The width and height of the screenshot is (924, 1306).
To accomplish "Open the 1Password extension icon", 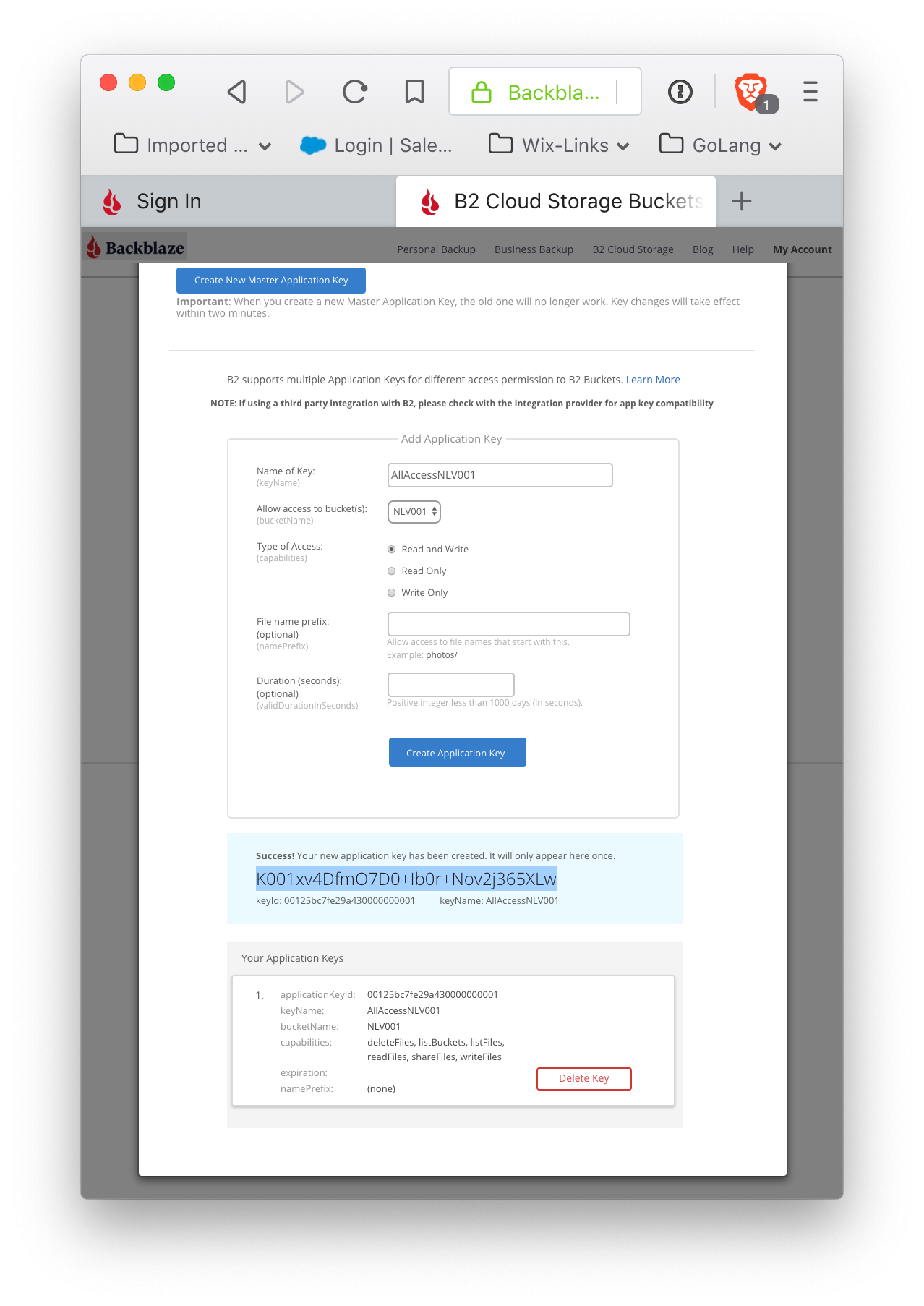I will point(680,92).
